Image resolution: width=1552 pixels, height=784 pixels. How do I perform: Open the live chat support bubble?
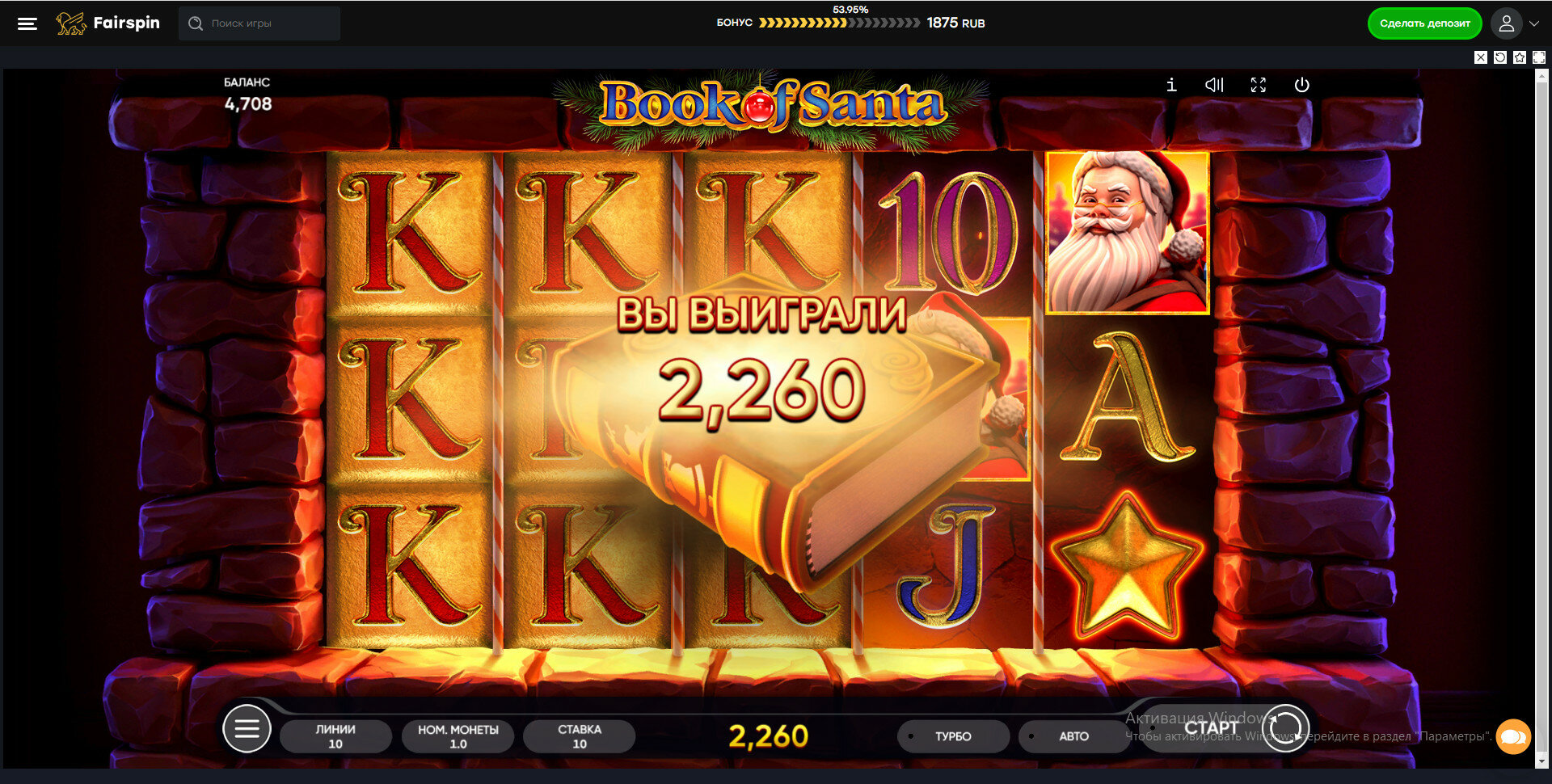(x=1513, y=736)
